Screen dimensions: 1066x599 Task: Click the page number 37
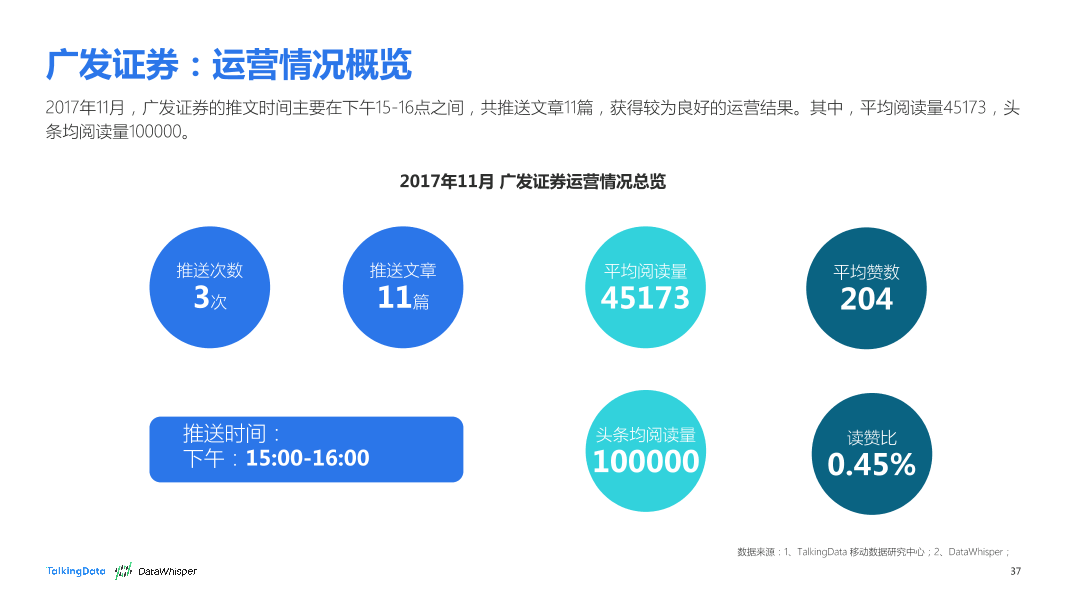[1016, 571]
